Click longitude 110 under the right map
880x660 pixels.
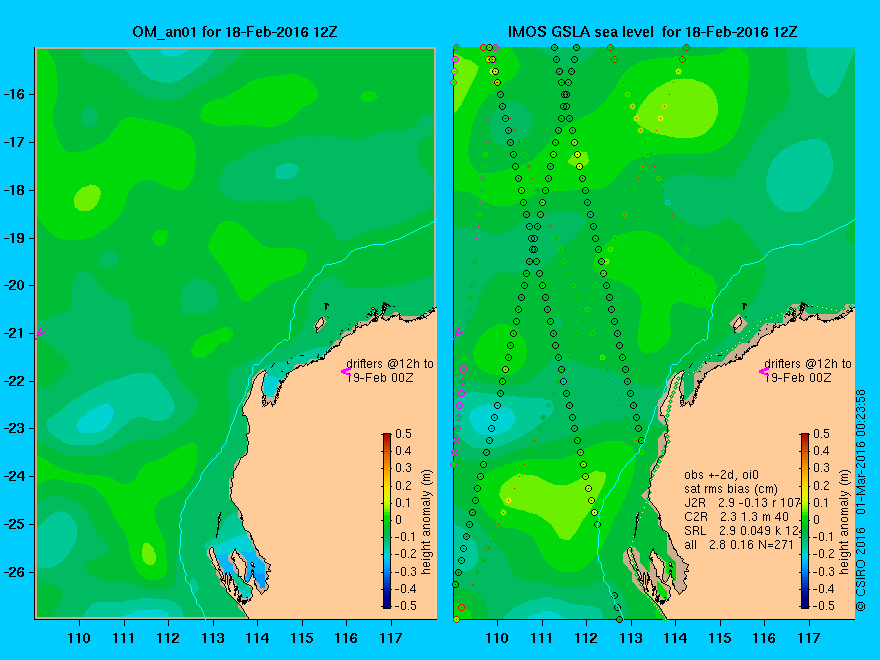point(497,638)
